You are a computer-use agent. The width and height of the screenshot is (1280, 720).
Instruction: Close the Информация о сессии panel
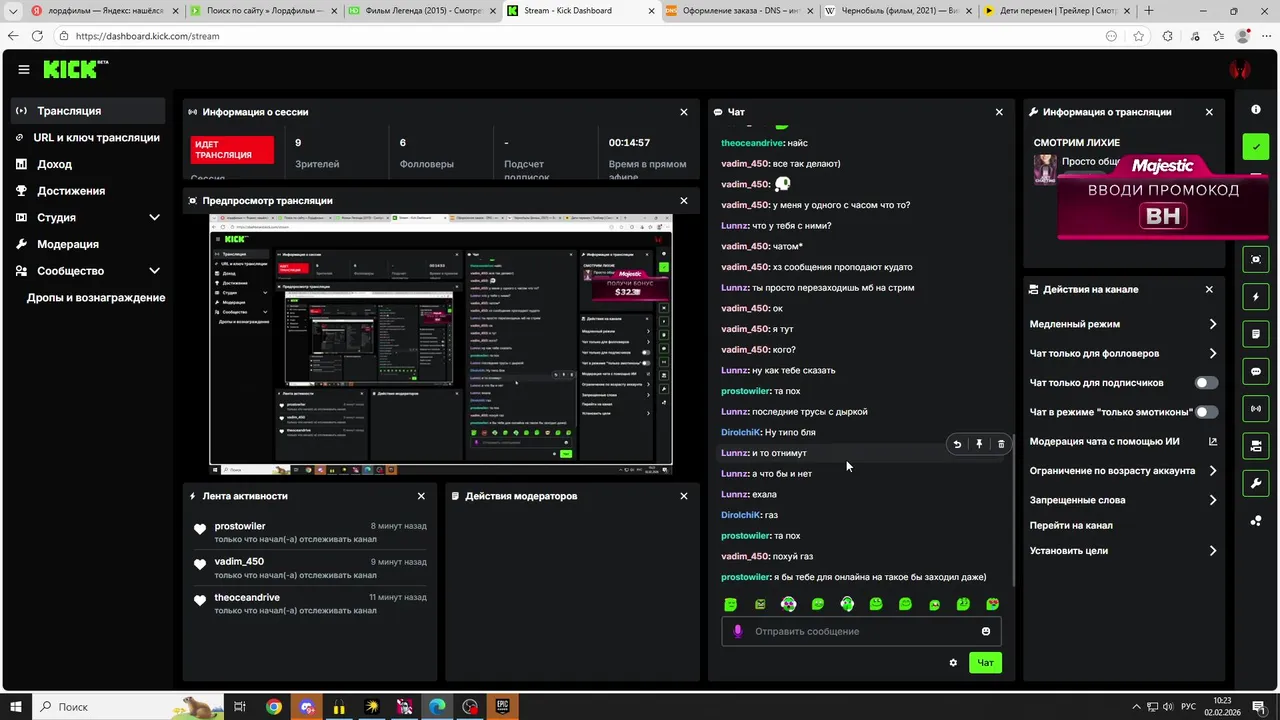pyautogui.click(x=684, y=112)
